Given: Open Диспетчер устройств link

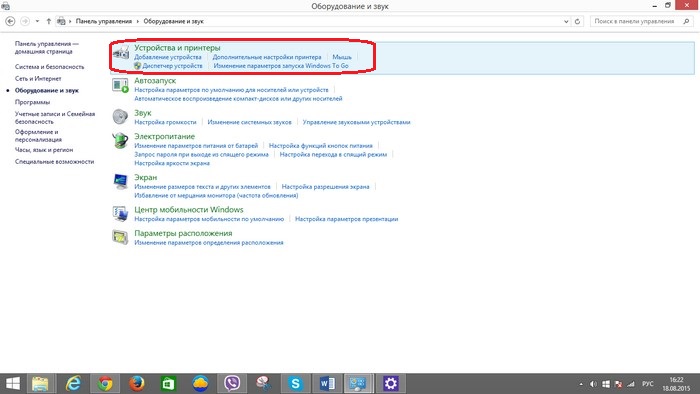Looking at the screenshot, I should click(x=172, y=66).
